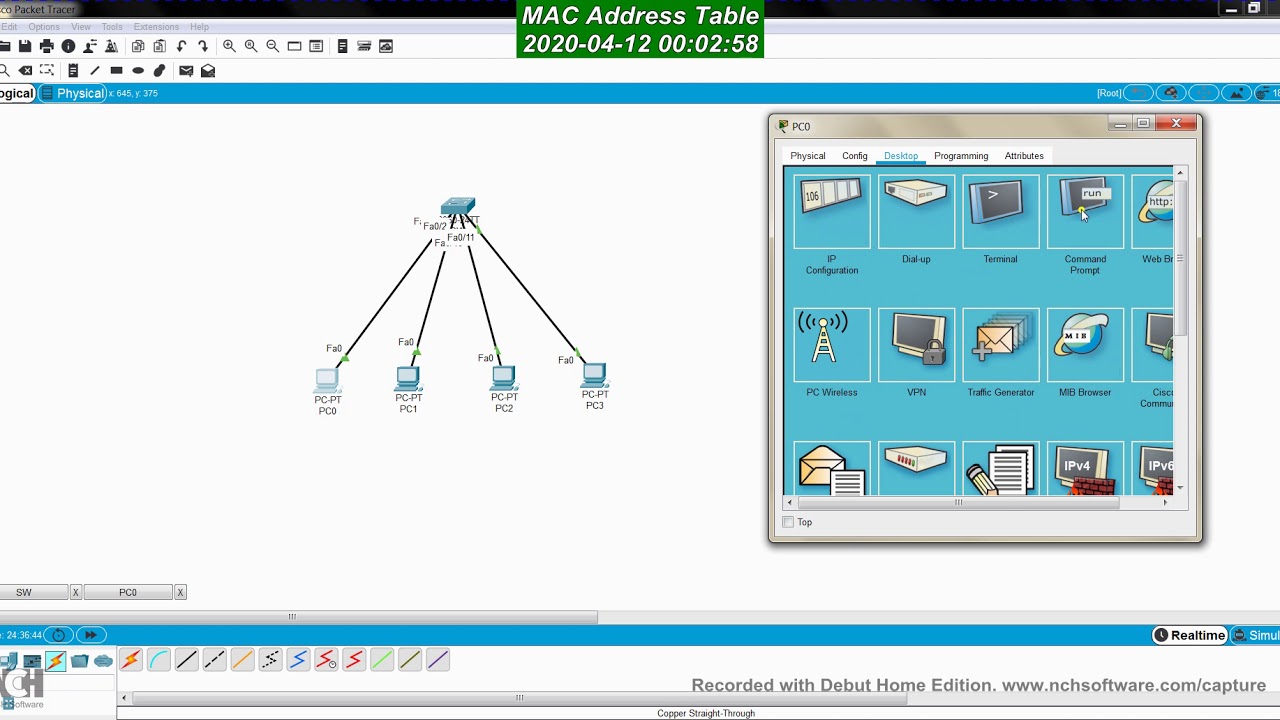Viewport: 1280px width, 720px height.
Task: Select the Connections lightning device category
Action: [55, 661]
